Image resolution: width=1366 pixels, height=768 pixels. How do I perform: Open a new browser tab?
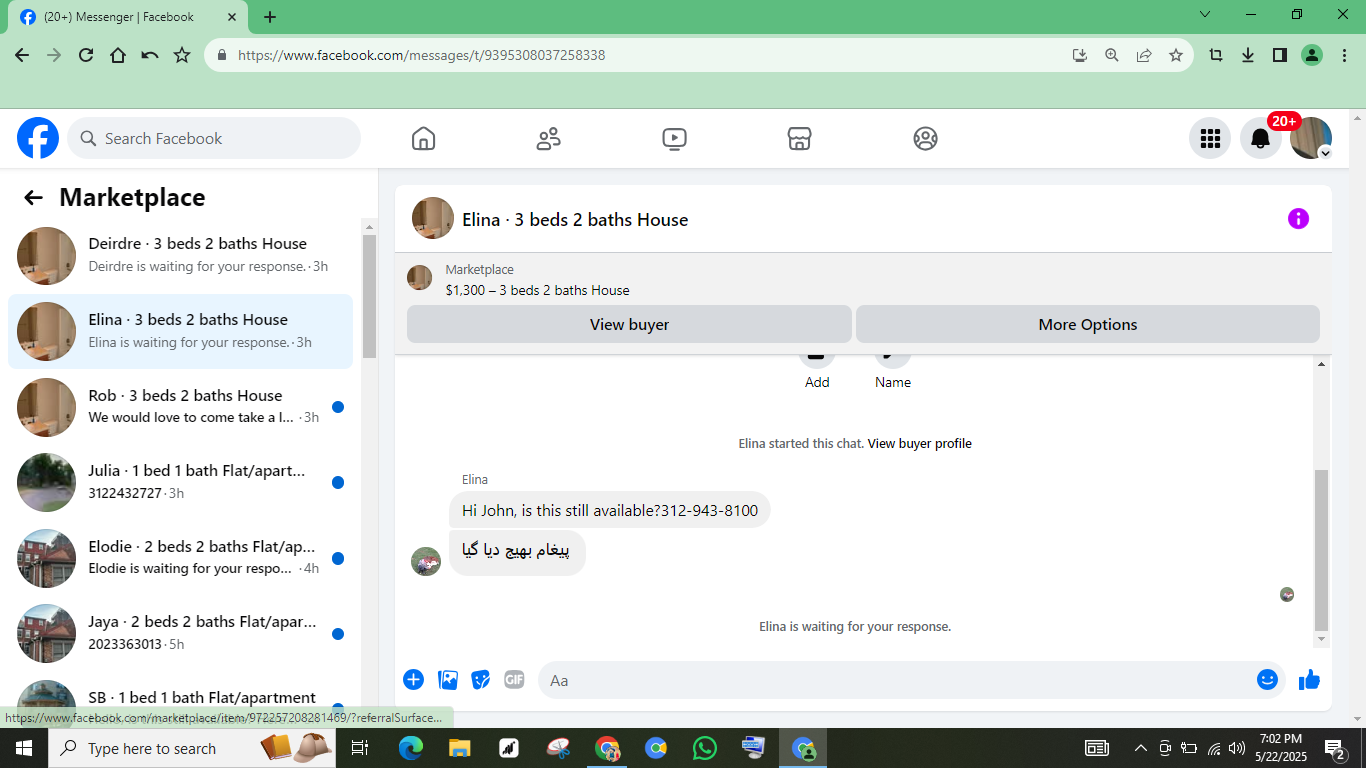click(270, 17)
